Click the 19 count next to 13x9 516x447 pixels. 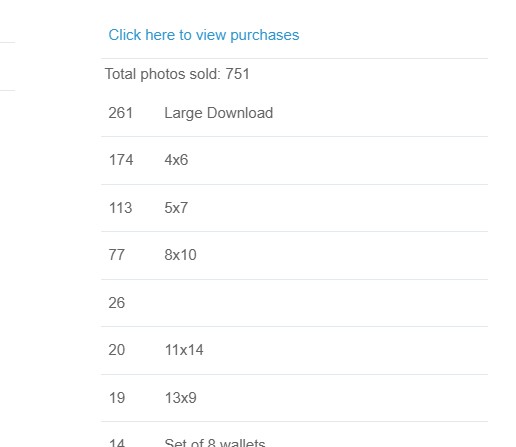[x=117, y=398]
